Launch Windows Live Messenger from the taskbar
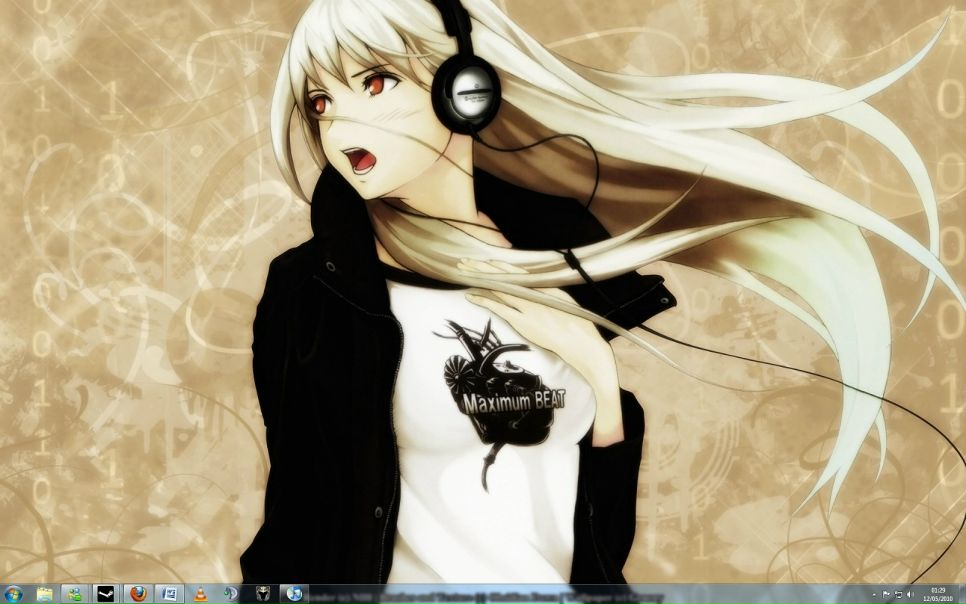This screenshot has height=604, width=966. click(x=76, y=594)
